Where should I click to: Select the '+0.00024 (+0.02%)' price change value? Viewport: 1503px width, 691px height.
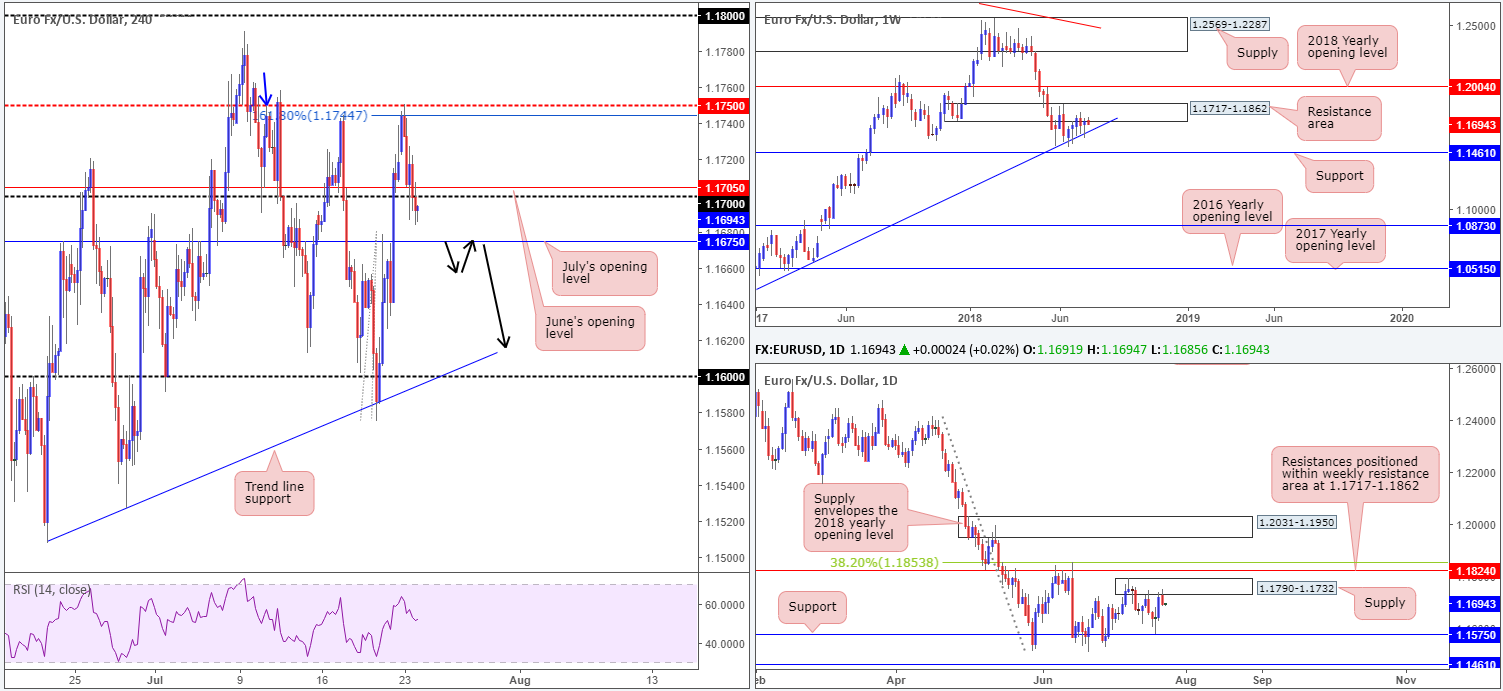[x=979, y=352]
